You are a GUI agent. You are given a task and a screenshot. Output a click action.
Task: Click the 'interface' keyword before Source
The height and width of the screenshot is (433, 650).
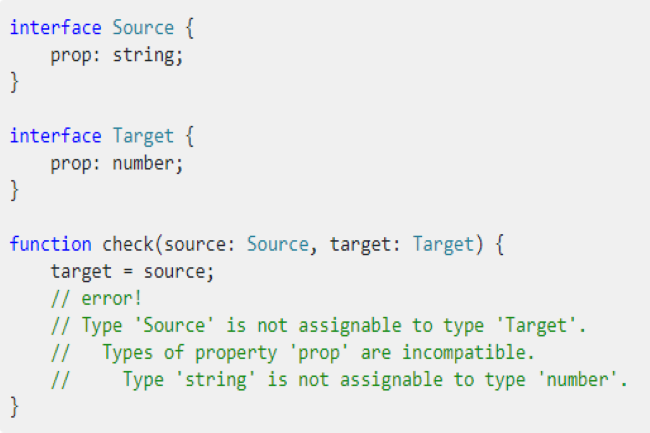point(56,28)
